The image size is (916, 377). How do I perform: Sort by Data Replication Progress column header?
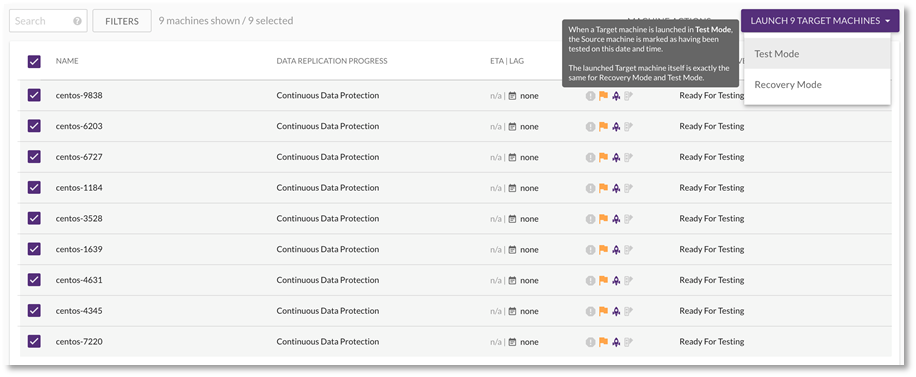pos(332,61)
